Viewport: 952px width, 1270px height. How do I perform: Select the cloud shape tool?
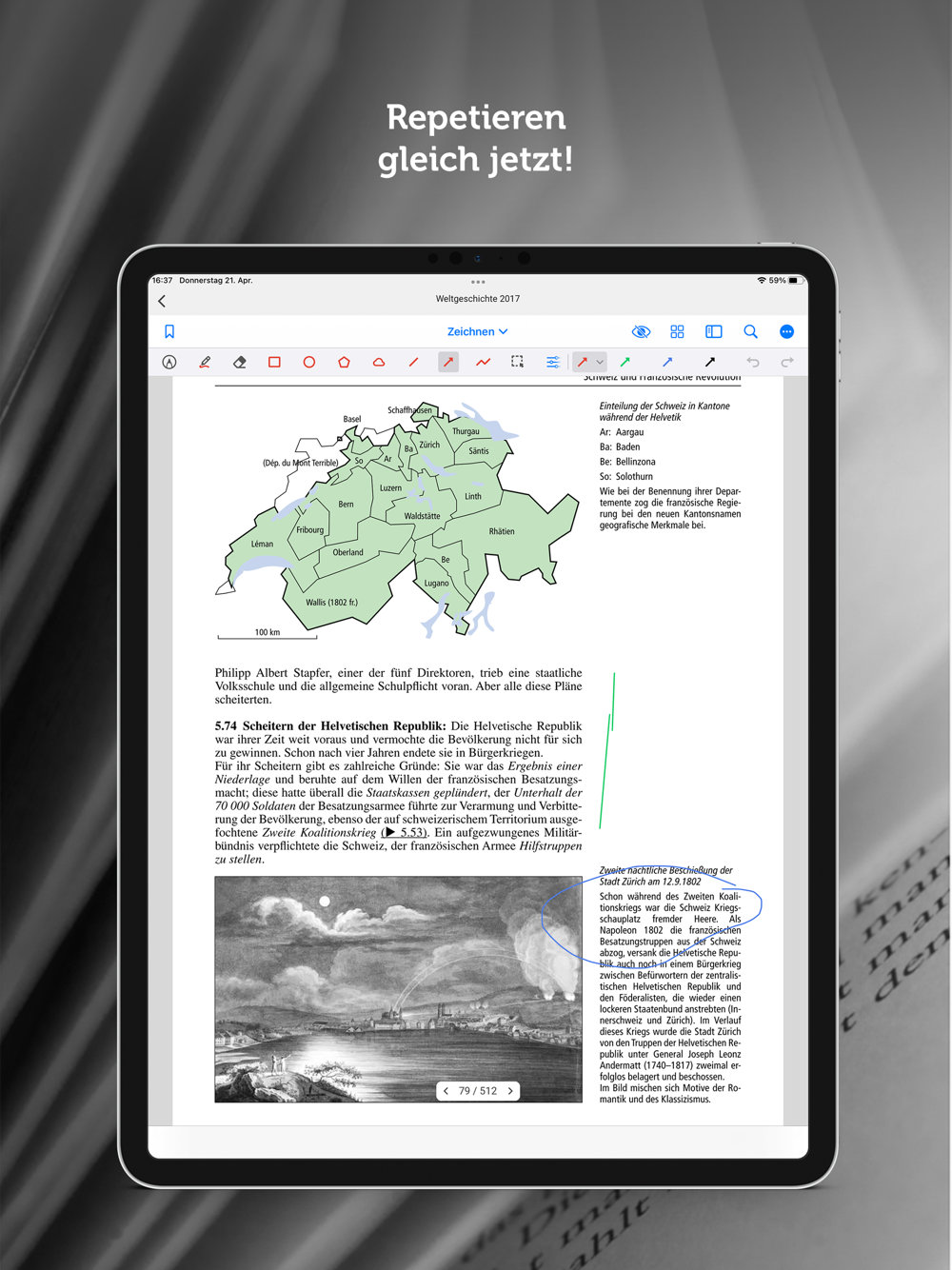click(x=379, y=362)
